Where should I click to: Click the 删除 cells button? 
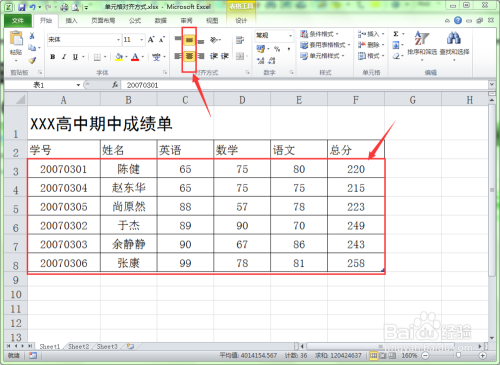(x=371, y=45)
